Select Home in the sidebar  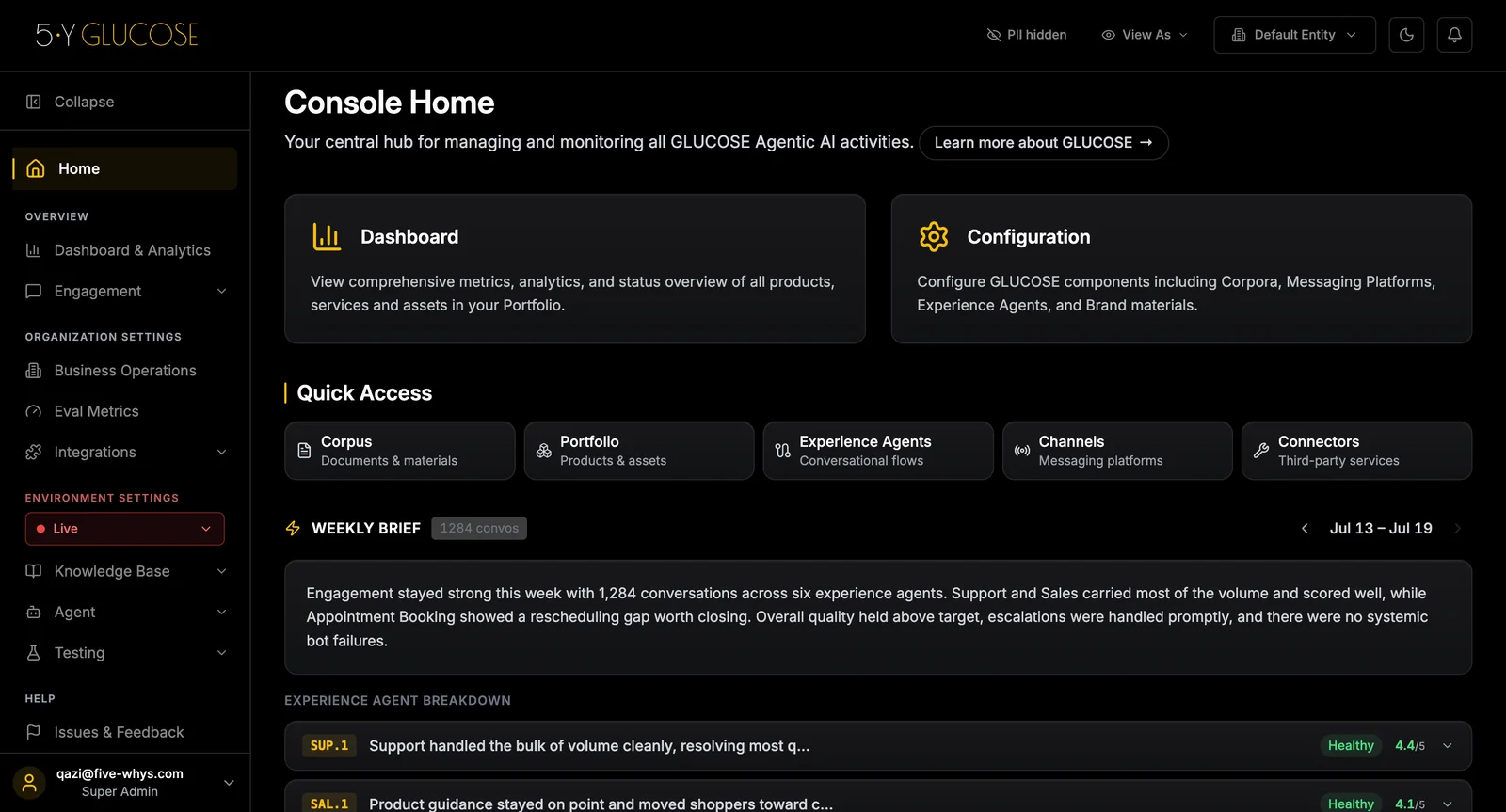[x=125, y=168]
